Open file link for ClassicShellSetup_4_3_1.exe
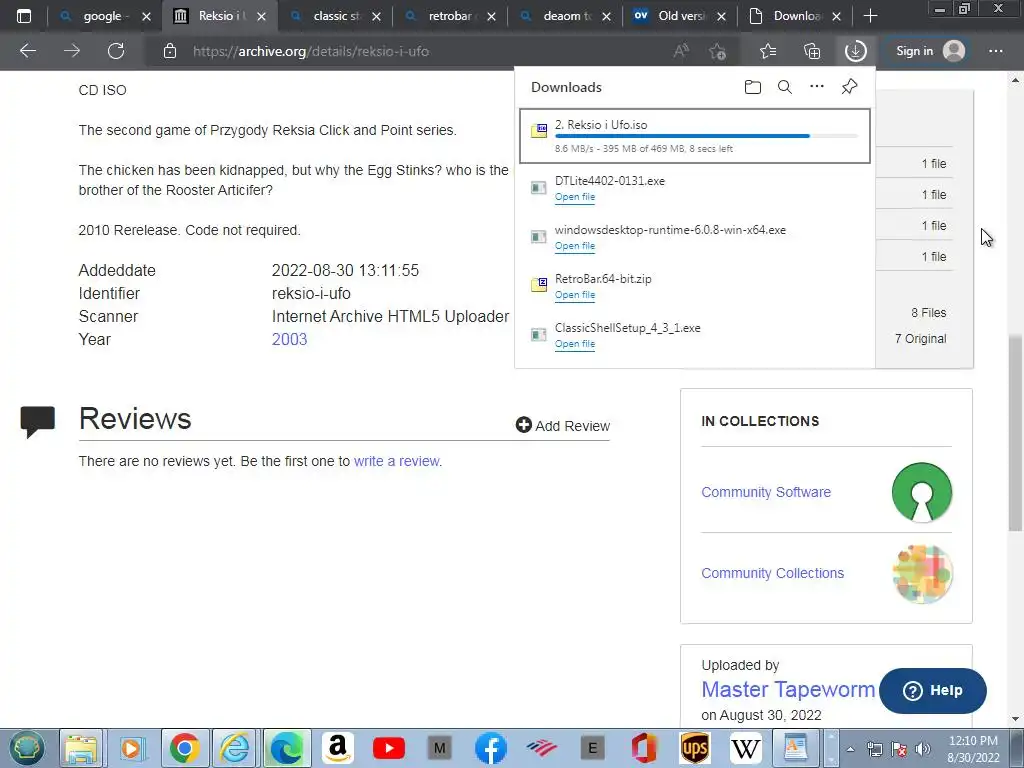 (x=575, y=344)
